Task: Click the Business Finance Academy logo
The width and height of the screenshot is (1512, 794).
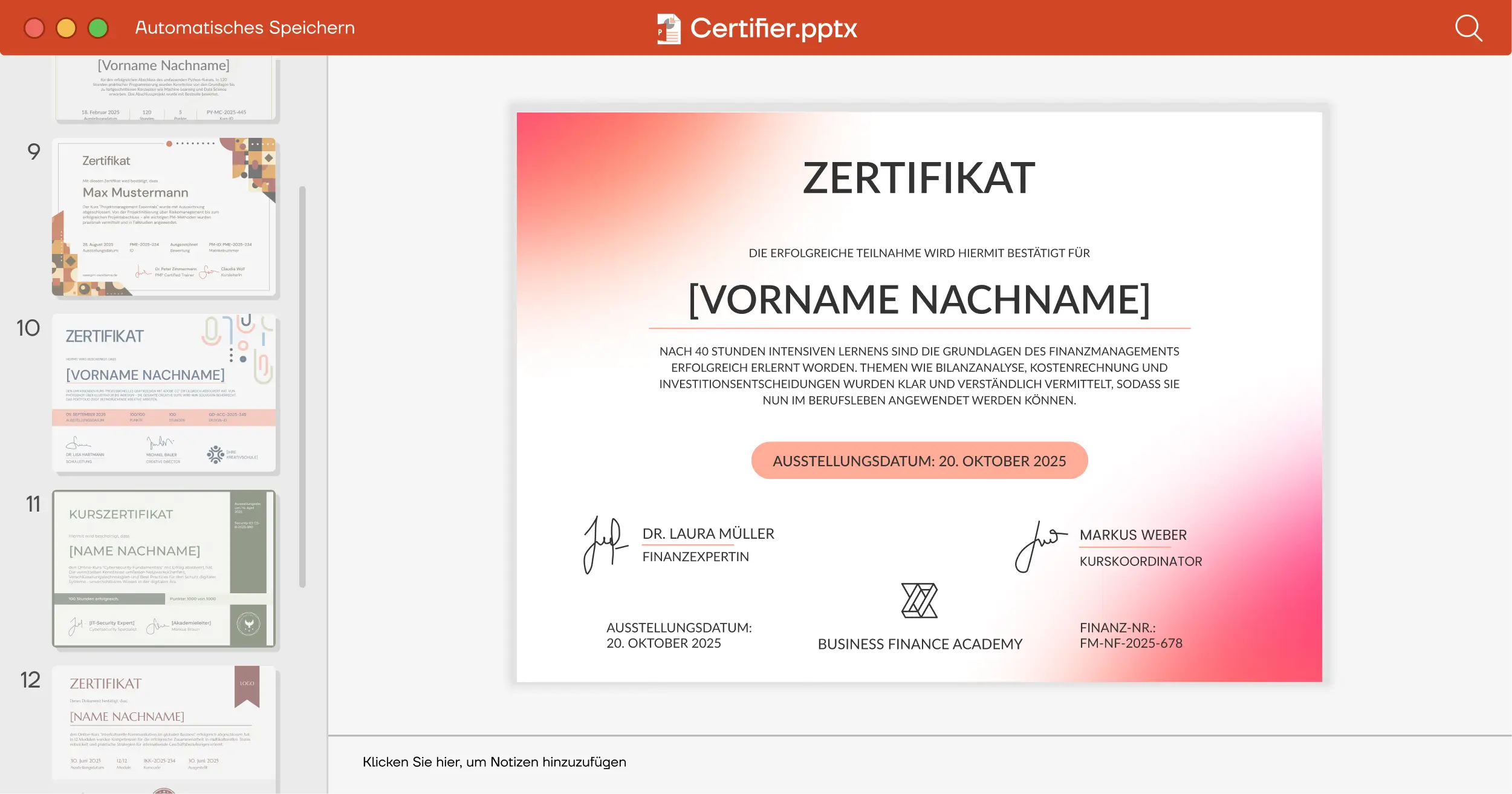Action: tap(919, 600)
